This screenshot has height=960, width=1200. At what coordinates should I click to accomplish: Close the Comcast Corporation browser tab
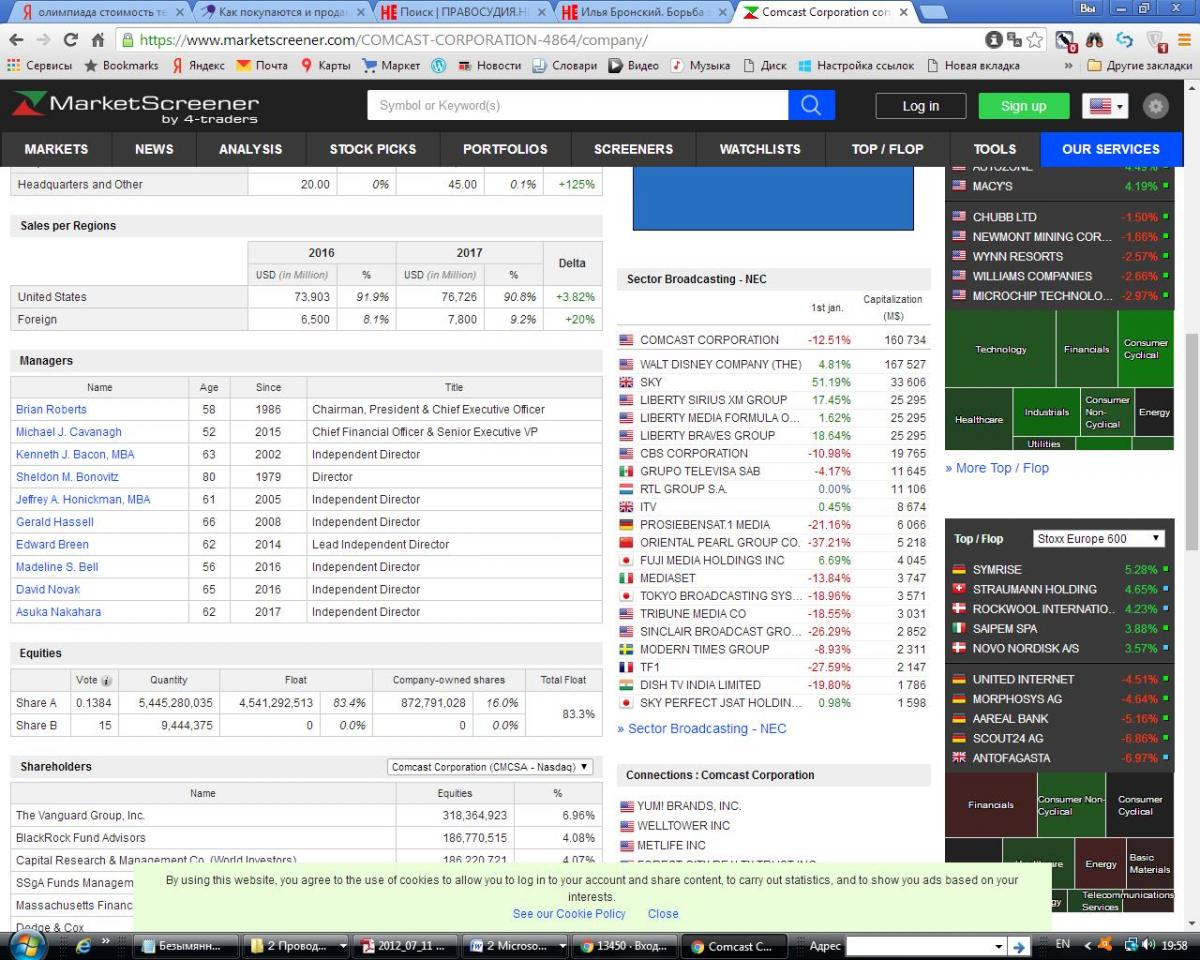pos(904,13)
